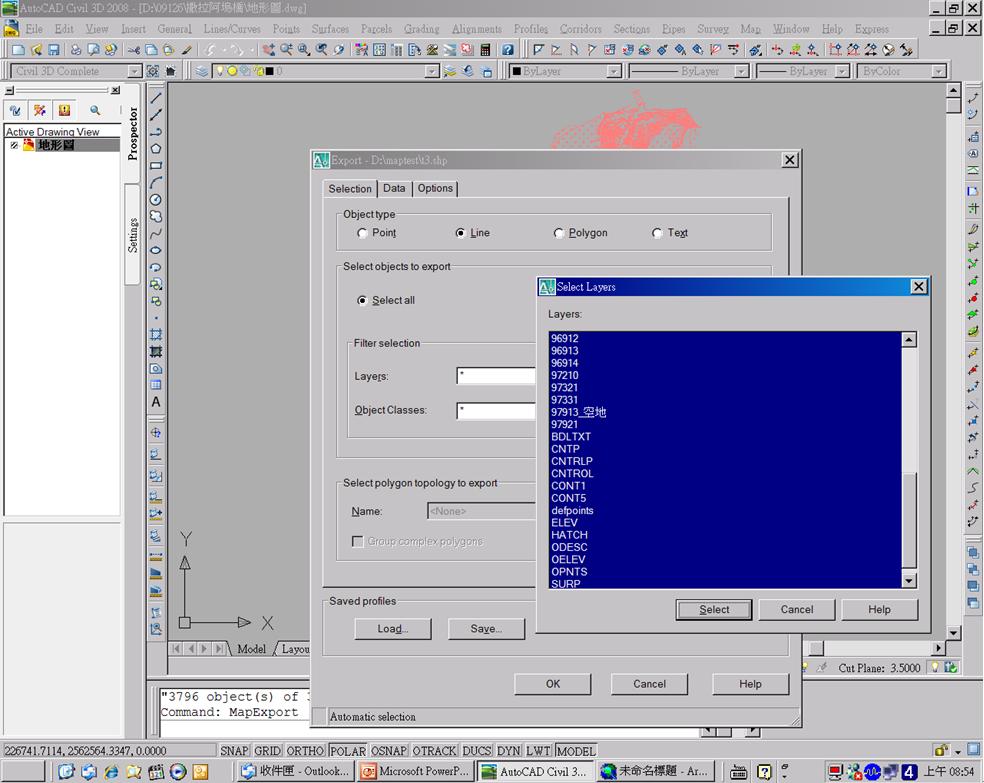Click Cancel in Select Layers dialog
Viewport: 984px width, 783px height.
[x=796, y=609]
